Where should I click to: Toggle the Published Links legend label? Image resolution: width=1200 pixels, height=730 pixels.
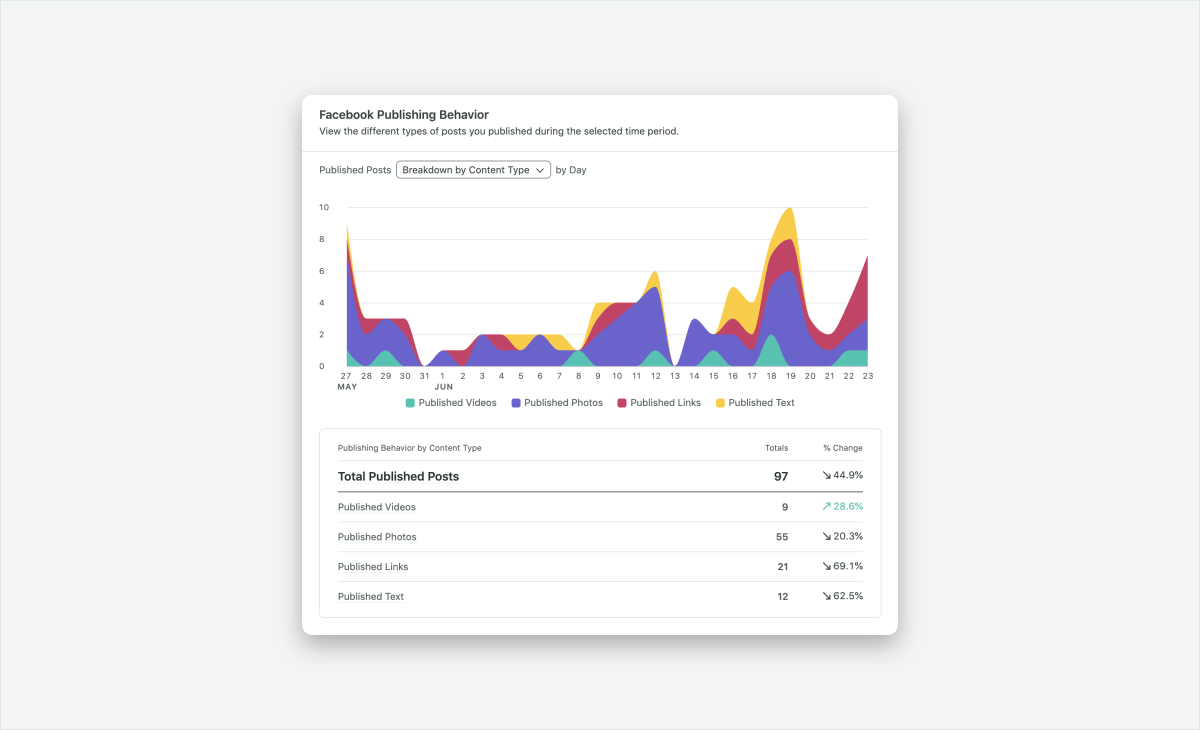point(665,403)
